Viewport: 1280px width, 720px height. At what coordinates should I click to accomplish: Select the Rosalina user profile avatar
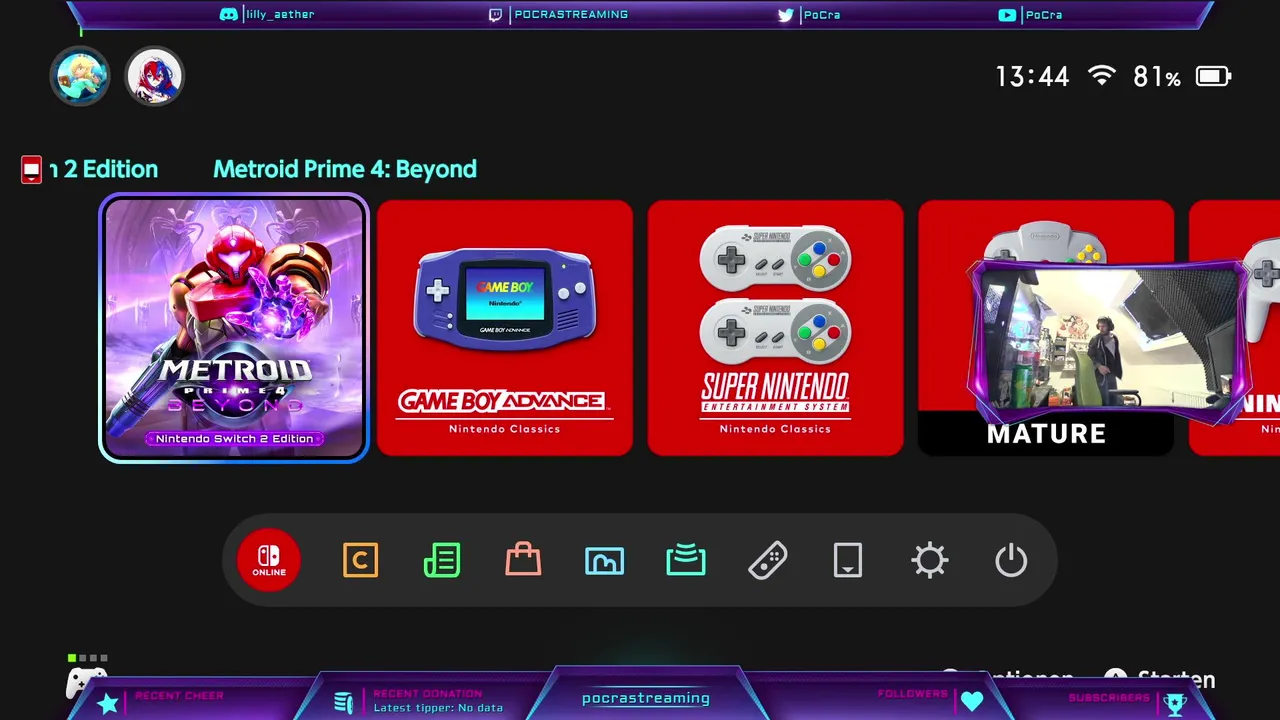80,76
